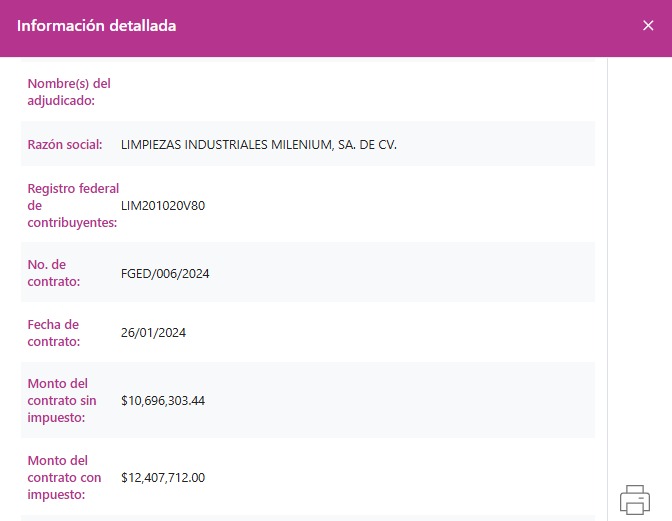Image resolution: width=672 pixels, height=521 pixels.
Task: Select Registro federal de contribuyentes label
Action: click(72, 205)
